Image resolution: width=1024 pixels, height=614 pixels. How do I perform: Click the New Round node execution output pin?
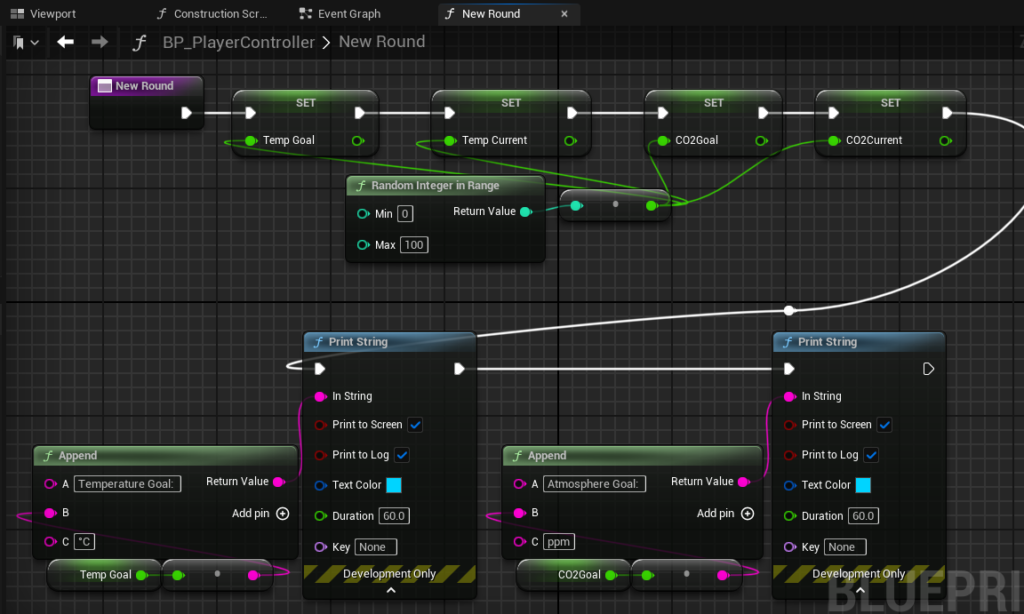(187, 113)
